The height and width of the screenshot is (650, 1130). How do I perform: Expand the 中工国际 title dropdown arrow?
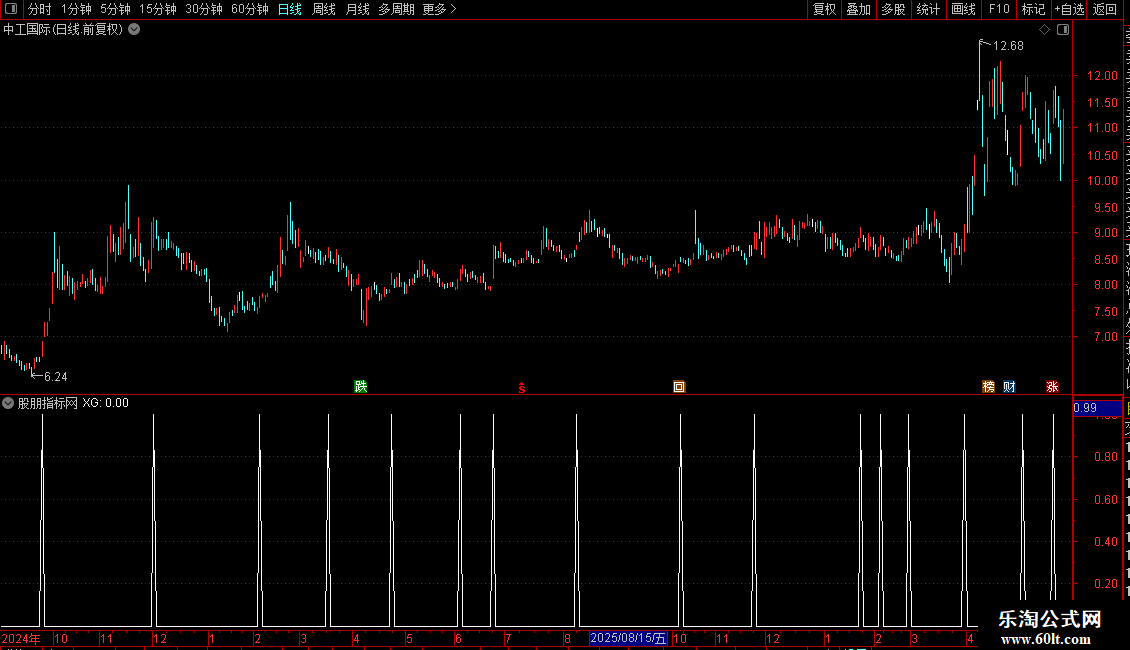coord(134,30)
